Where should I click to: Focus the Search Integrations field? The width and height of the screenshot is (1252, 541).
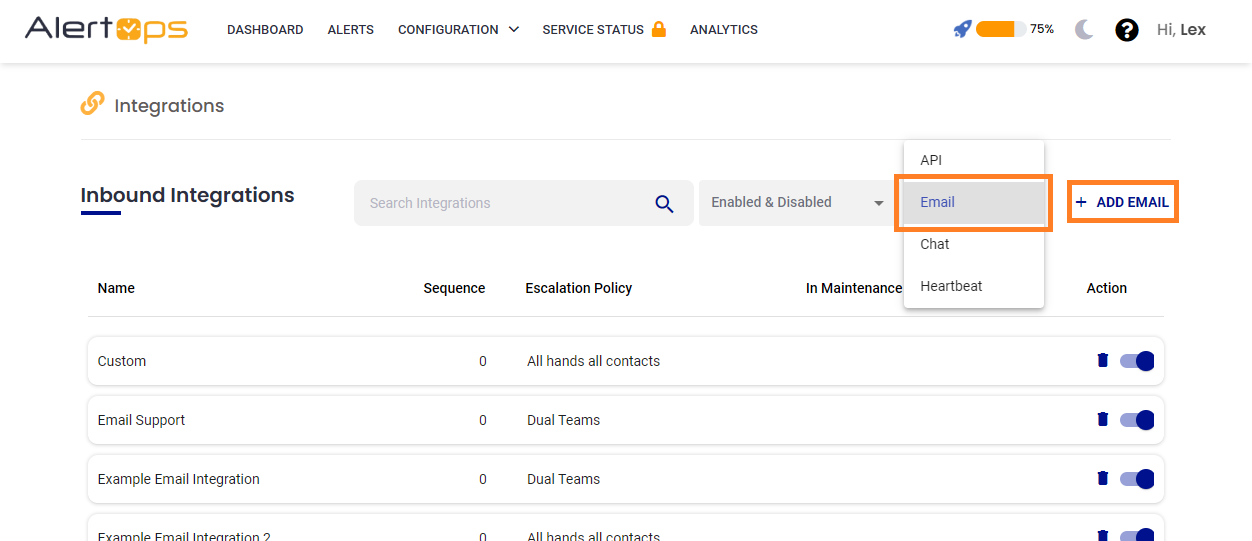click(500, 203)
